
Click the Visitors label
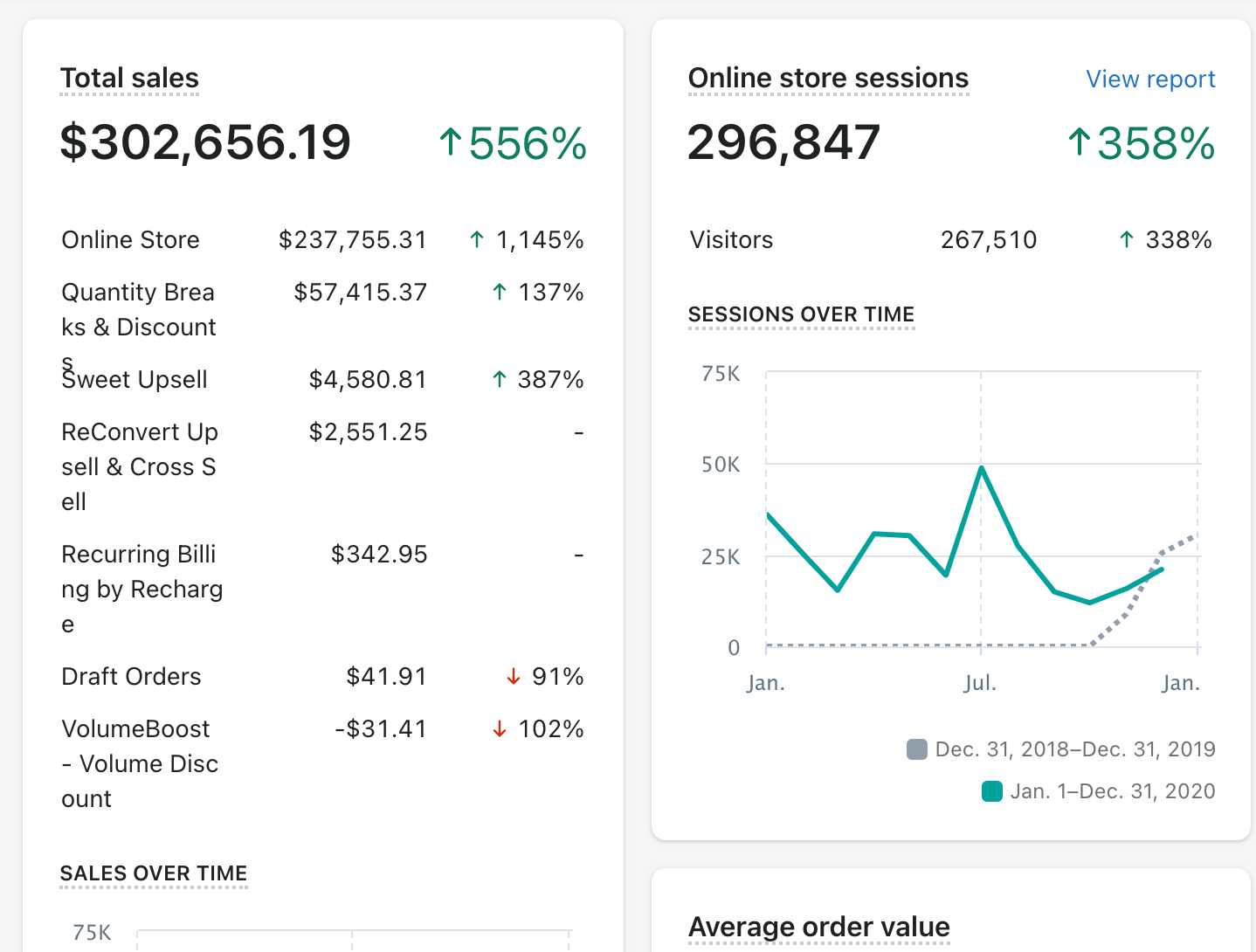(x=731, y=240)
